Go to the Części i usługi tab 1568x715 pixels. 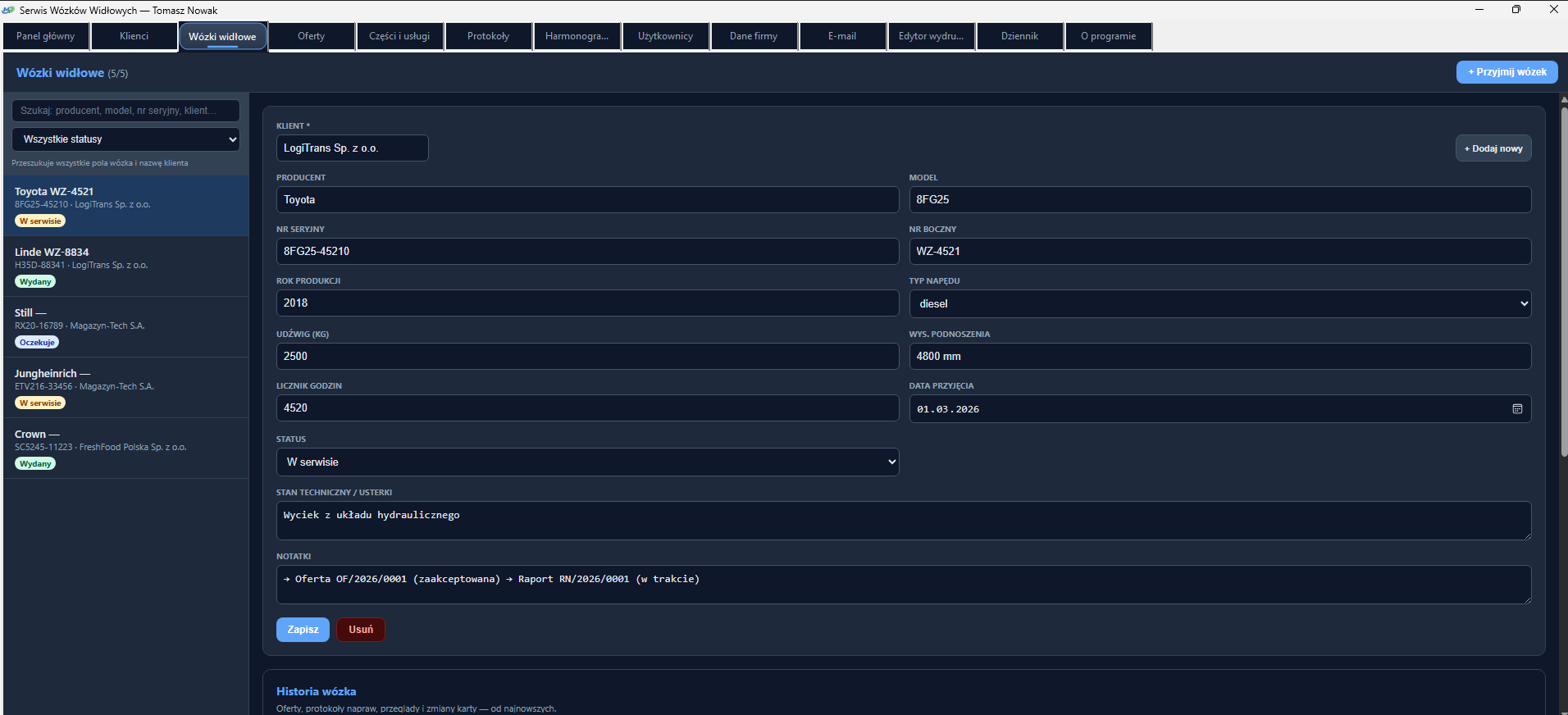[x=399, y=36]
